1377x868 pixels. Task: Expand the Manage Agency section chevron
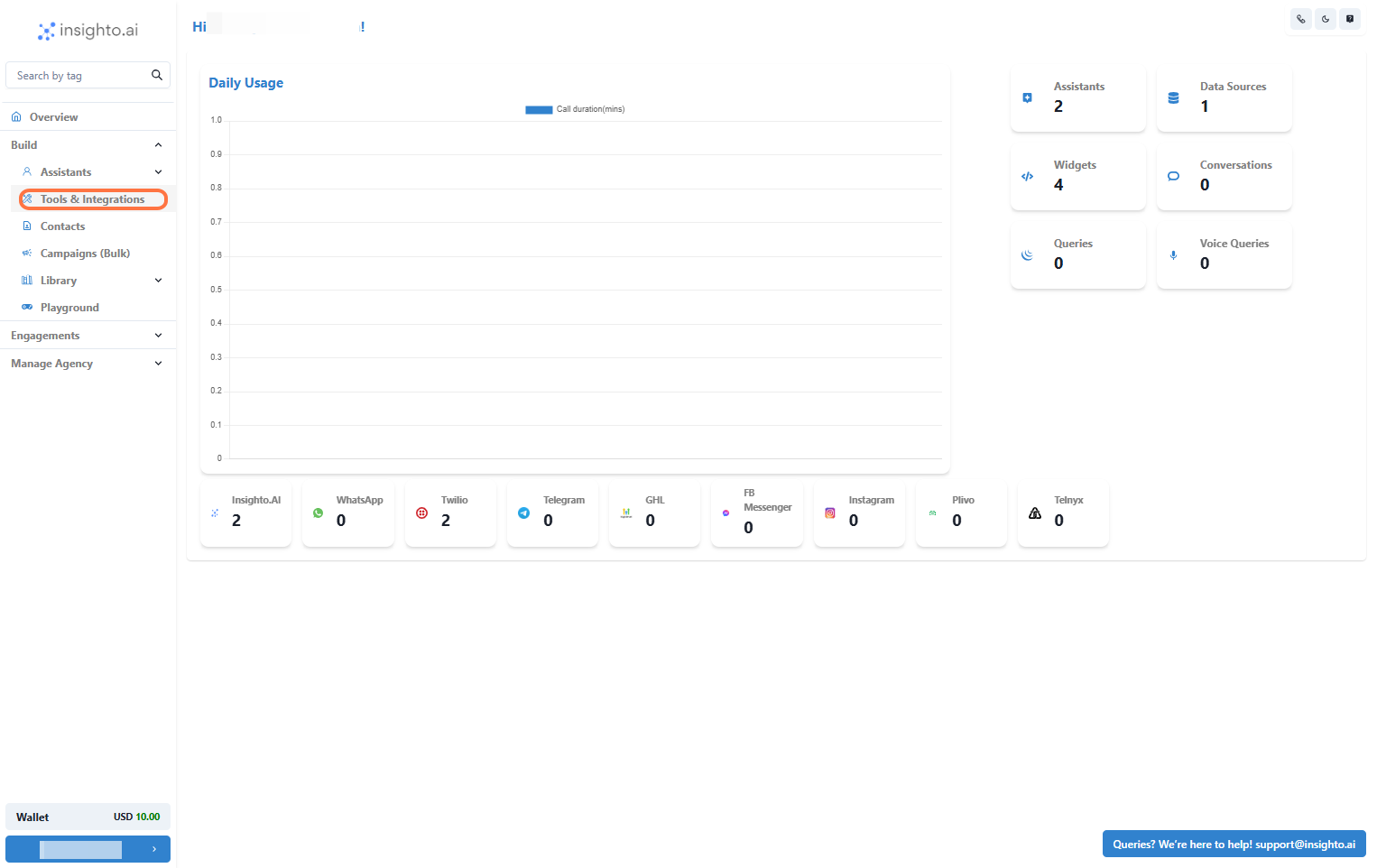159,364
